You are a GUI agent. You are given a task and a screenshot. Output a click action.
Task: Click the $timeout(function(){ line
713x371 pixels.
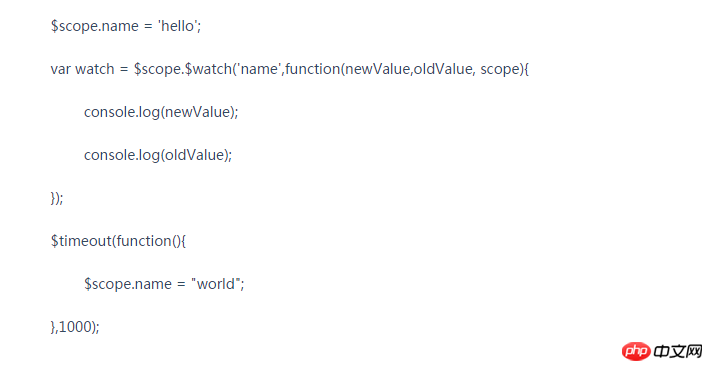pyautogui.click(x=118, y=241)
